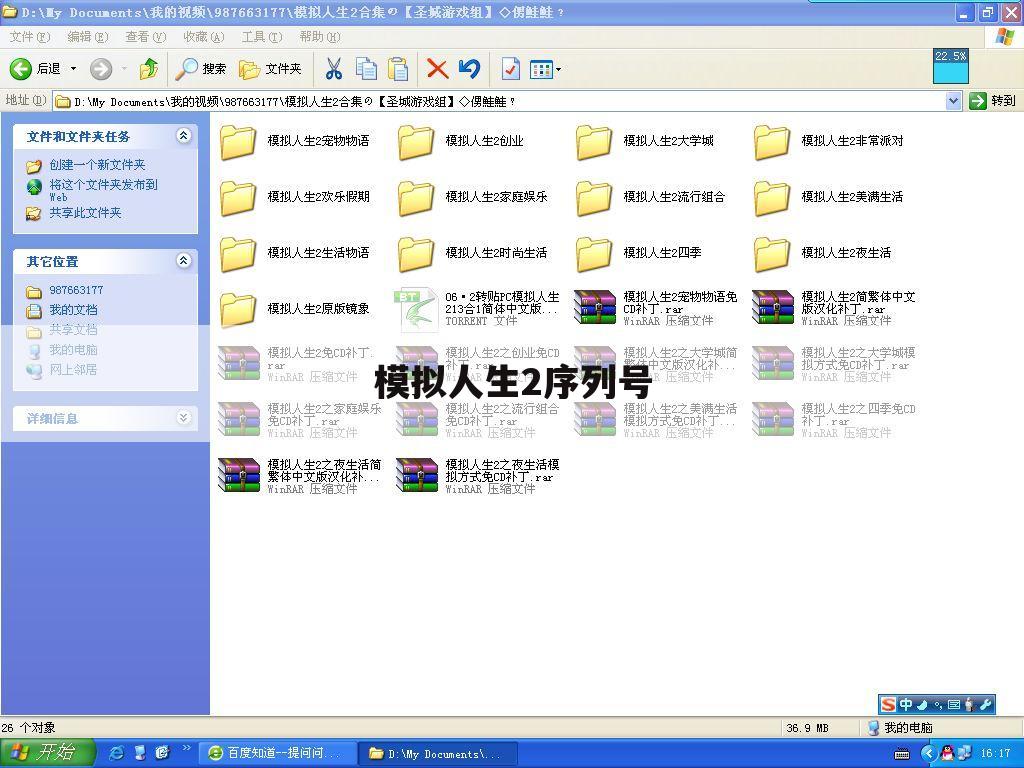The image size is (1024, 768).
Task: Open the 987663177 folder link
Action: (x=76, y=290)
